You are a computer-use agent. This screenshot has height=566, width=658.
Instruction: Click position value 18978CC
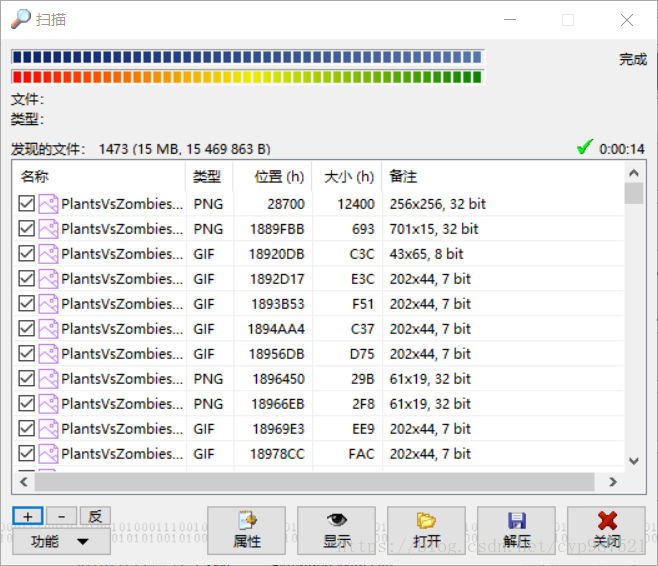click(x=277, y=454)
